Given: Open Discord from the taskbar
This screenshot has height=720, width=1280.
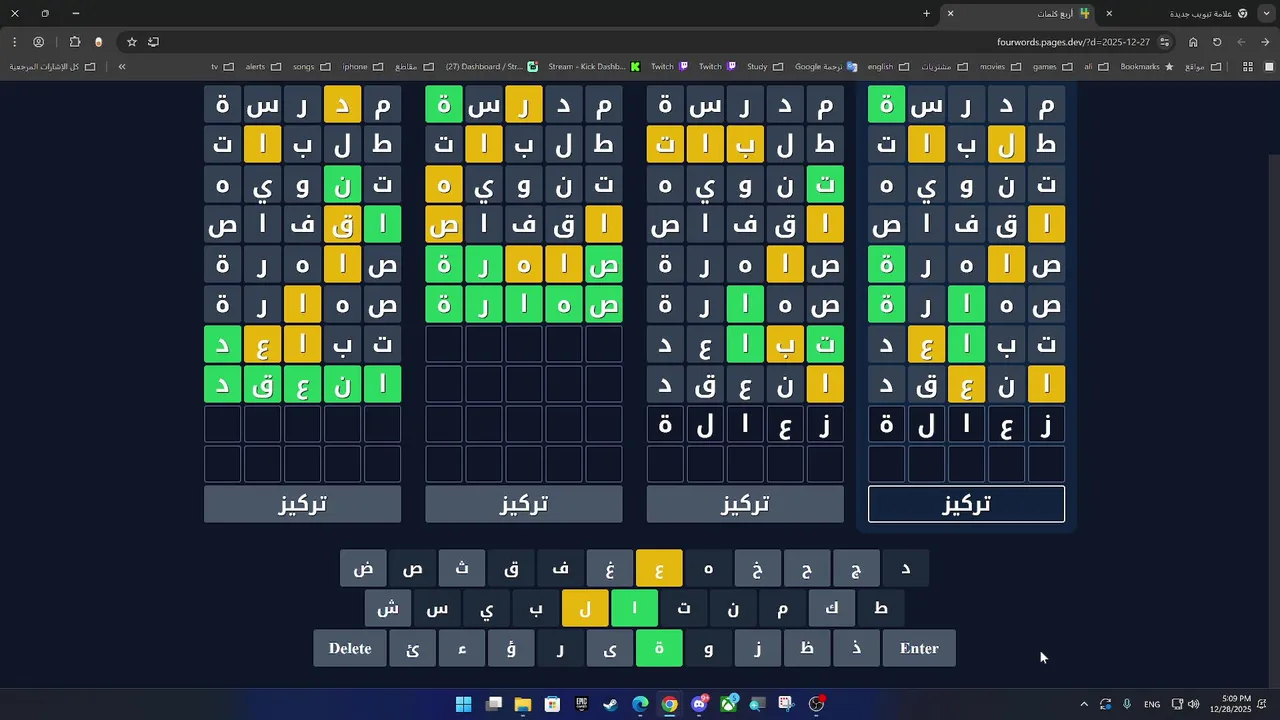Looking at the screenshot, I should click(699, 704).
